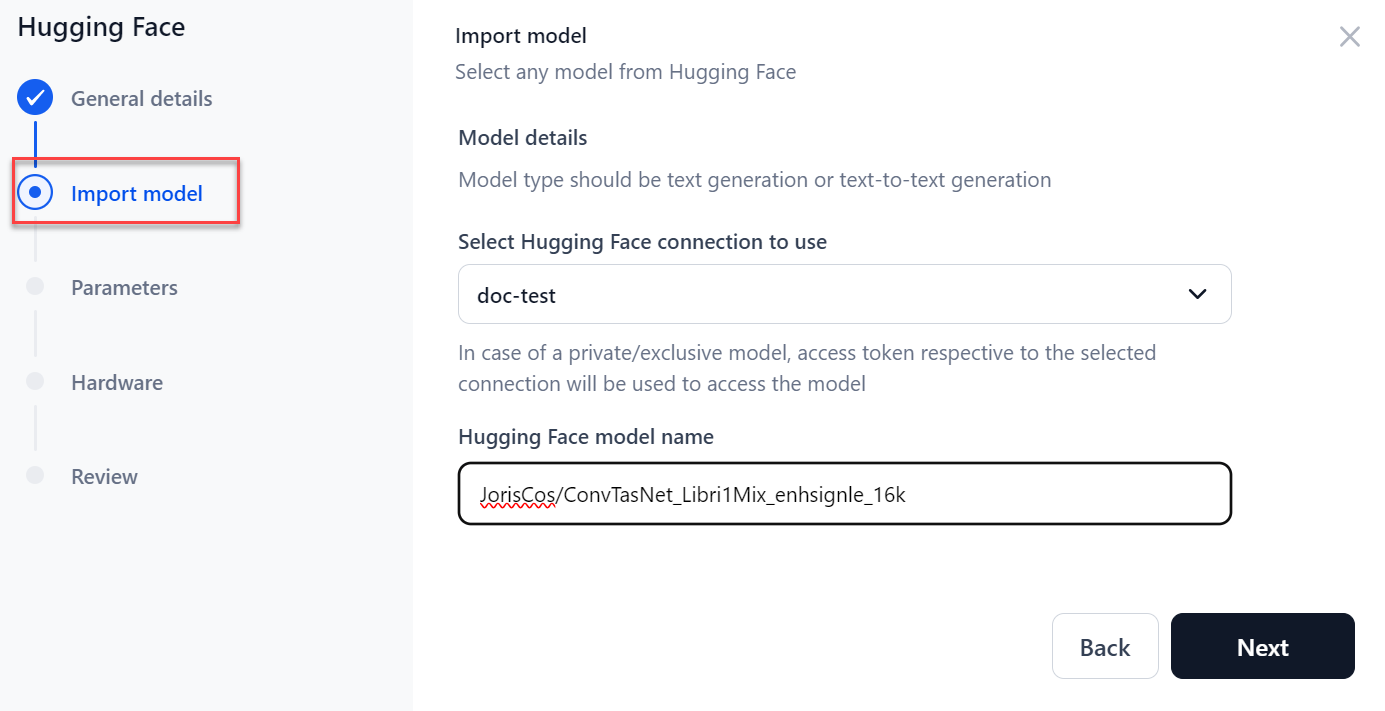This screenshot has height=711, width=1385.
Task: Go to the General details step
Action: (x=141, y=99)
